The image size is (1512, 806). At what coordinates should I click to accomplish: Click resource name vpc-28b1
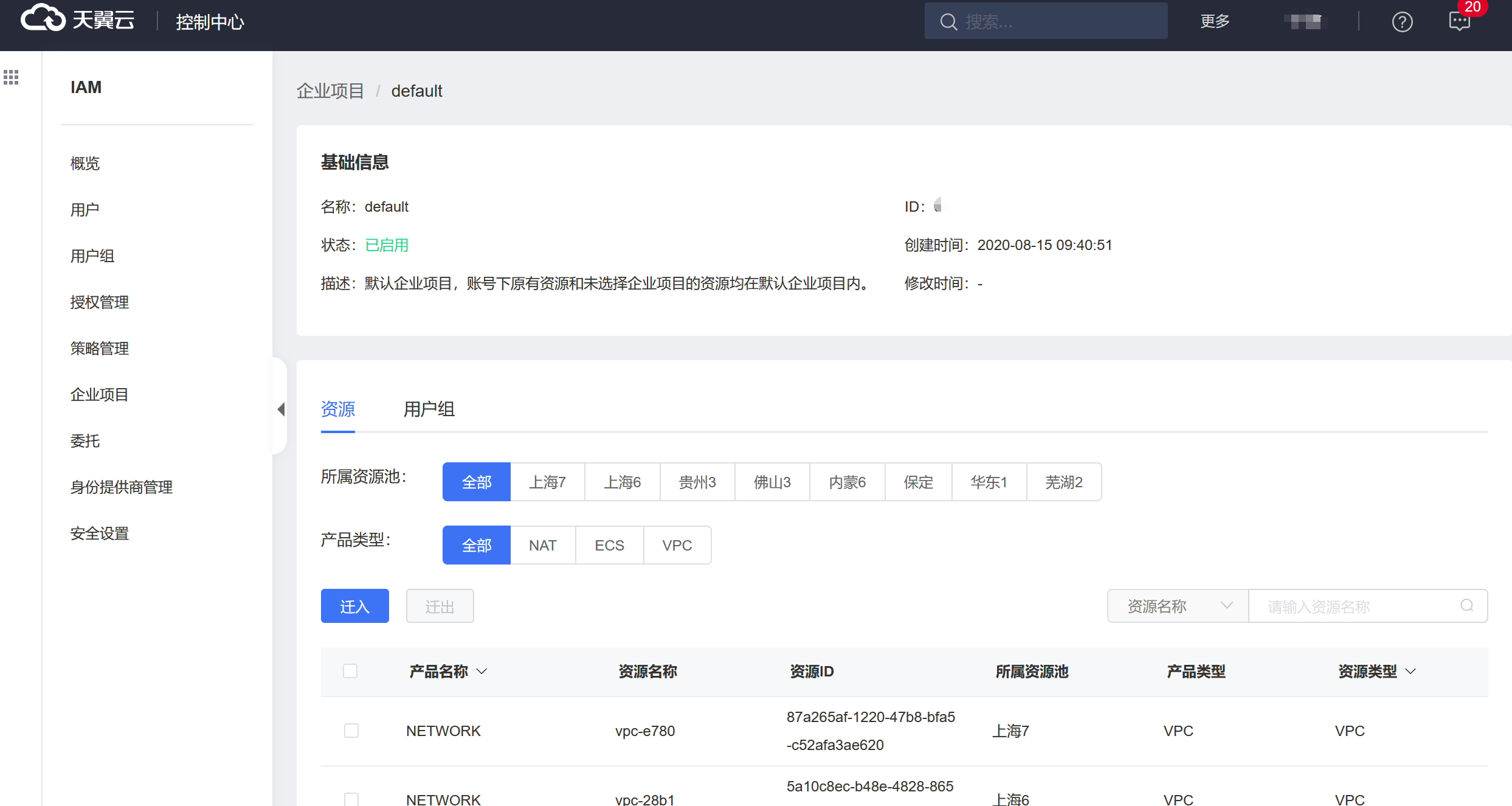point(645,799)
